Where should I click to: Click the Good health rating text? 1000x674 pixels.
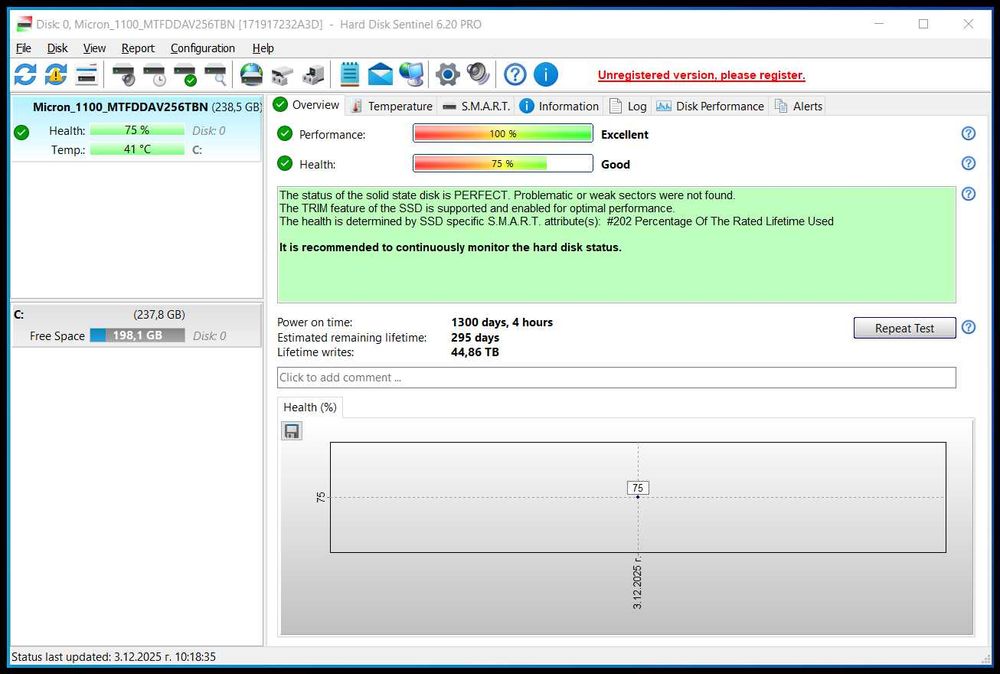[x=615, y=165]
